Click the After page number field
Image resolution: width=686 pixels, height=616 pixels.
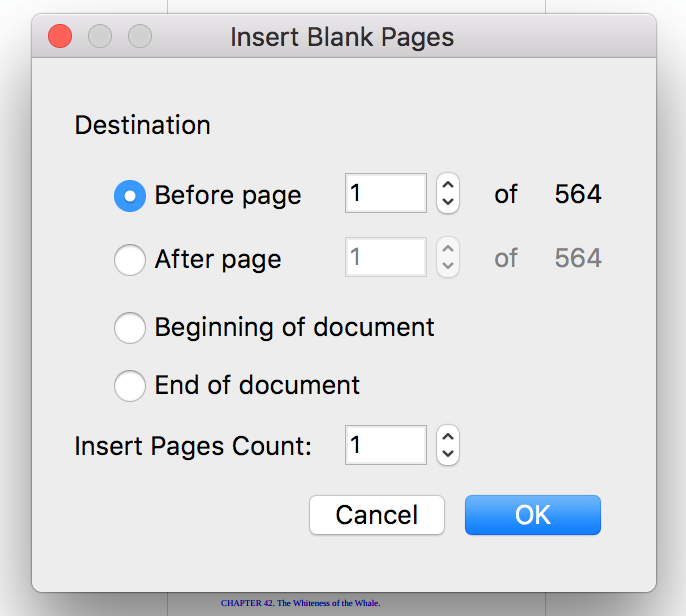tap(386, 257)
